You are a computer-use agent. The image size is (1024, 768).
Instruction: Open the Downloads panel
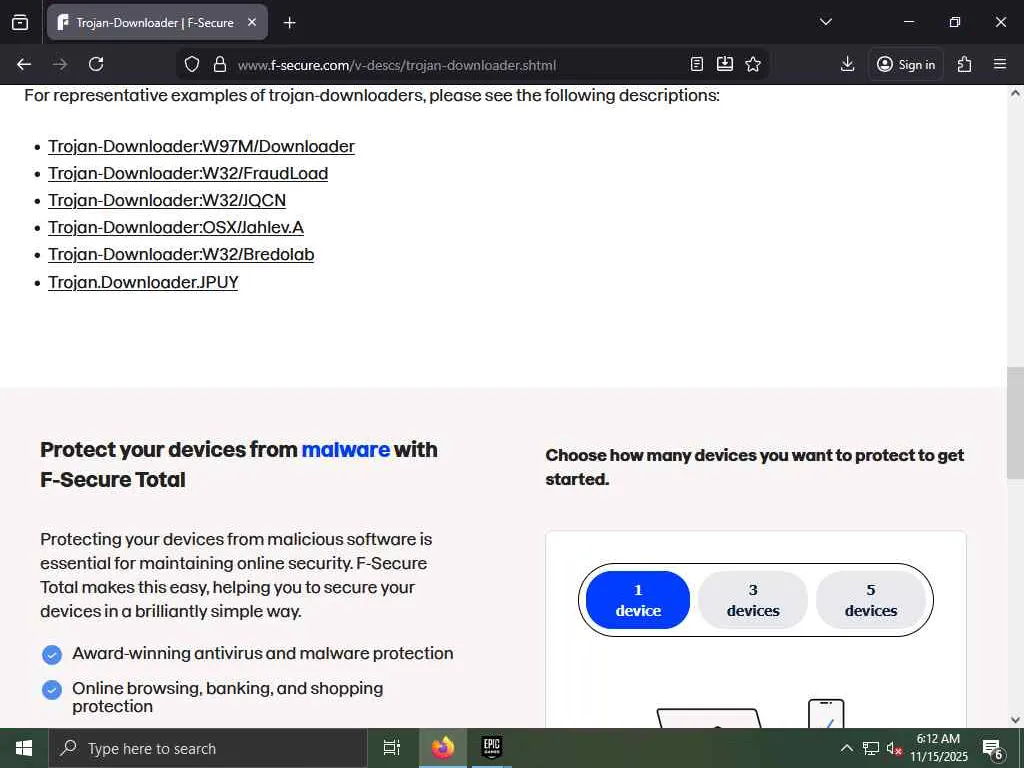847,64
